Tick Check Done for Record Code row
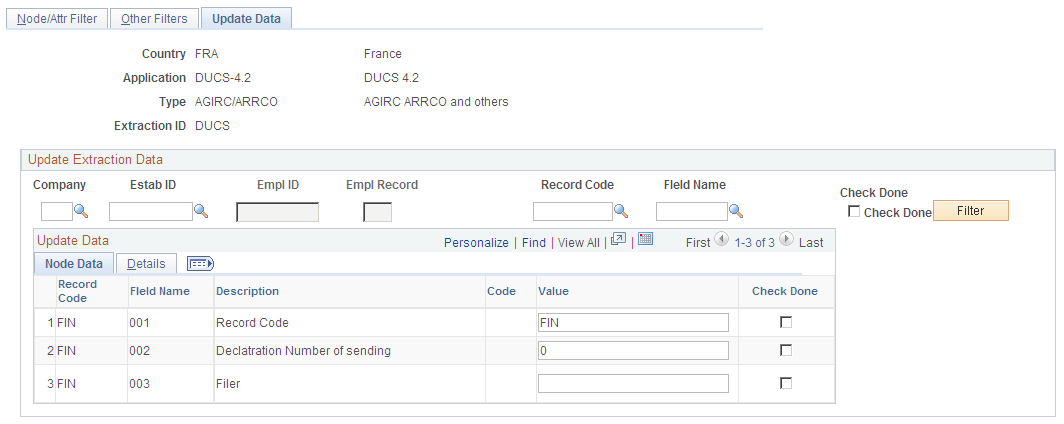This screenshot has width=1064, height=424. (786, 322)
